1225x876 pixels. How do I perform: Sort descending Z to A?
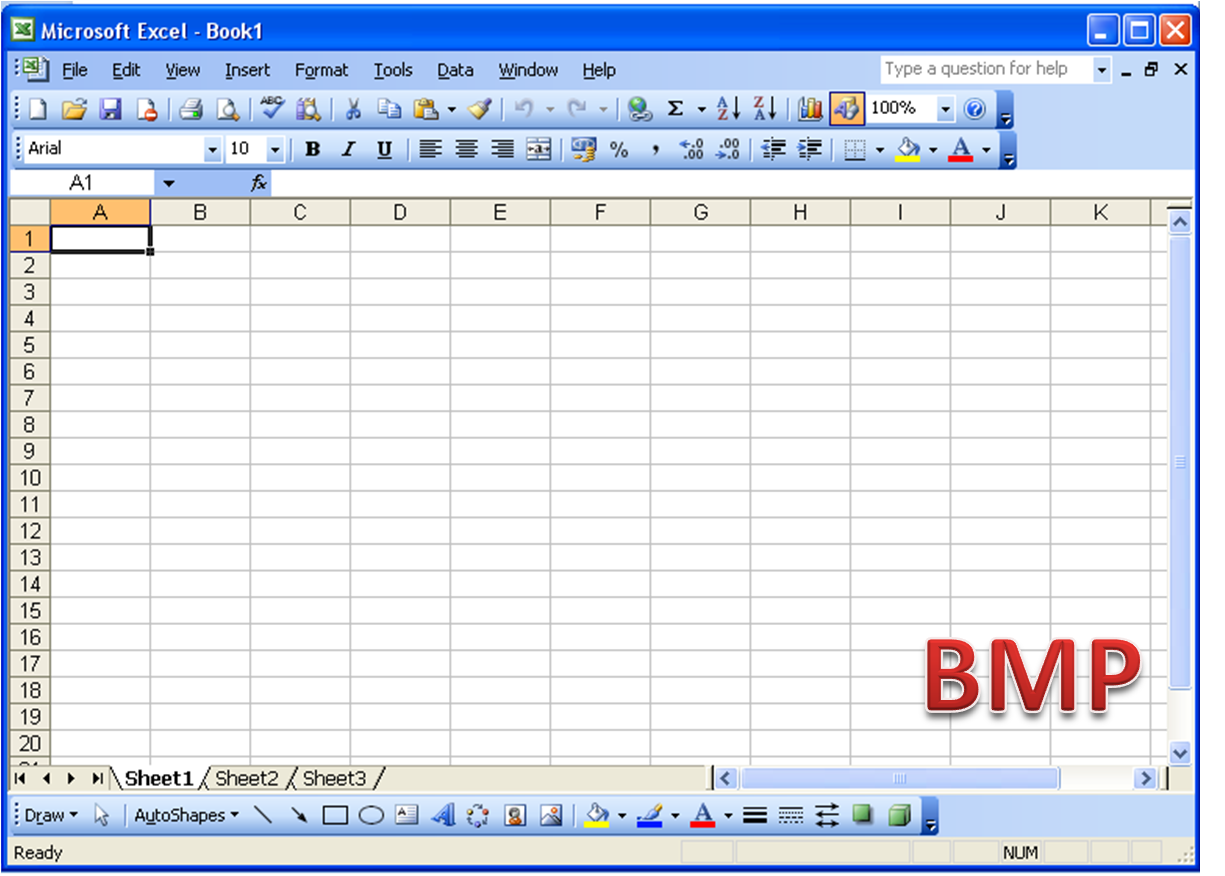(765, 109)
